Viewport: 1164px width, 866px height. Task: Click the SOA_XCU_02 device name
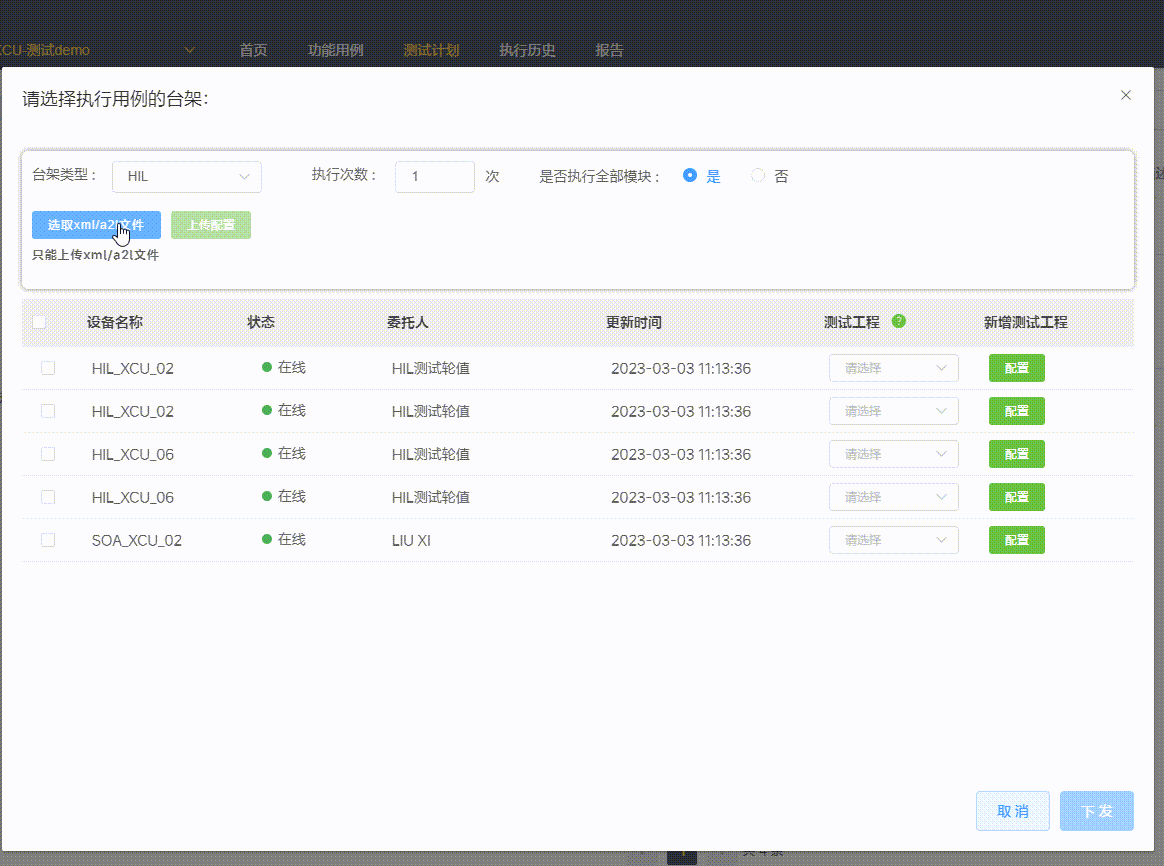point(137,540)
